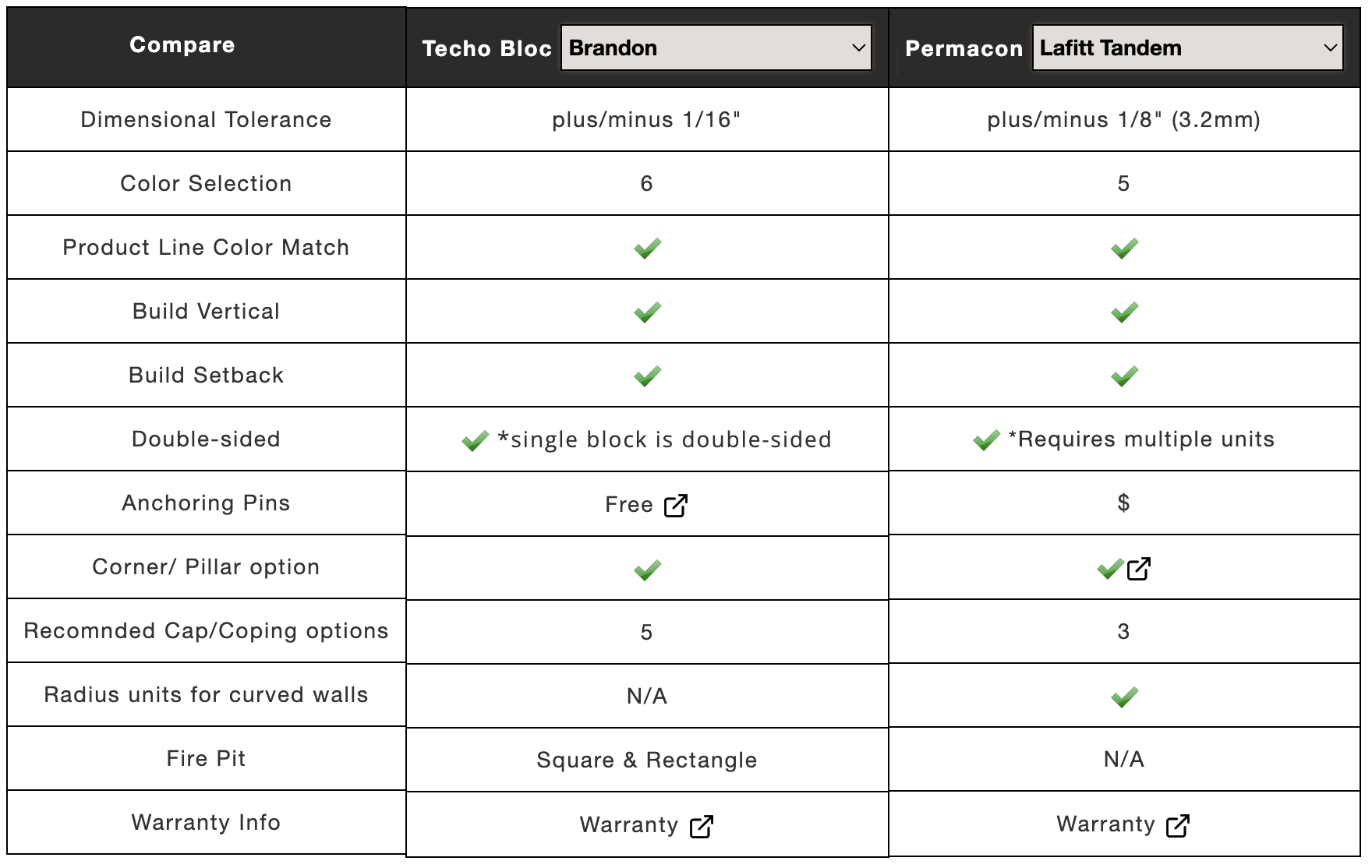Click Permacon Radius units green checkmark
This screenshot has width=1372, height=868.
[1124, 697]
